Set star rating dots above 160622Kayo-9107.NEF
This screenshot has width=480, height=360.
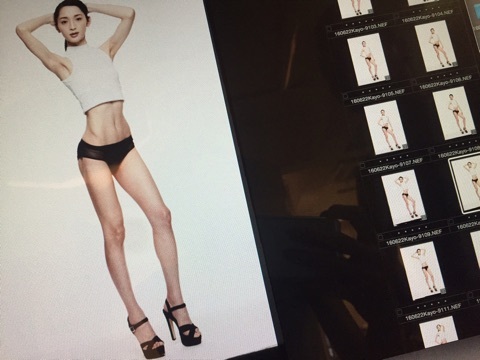[x=394, y=158]
